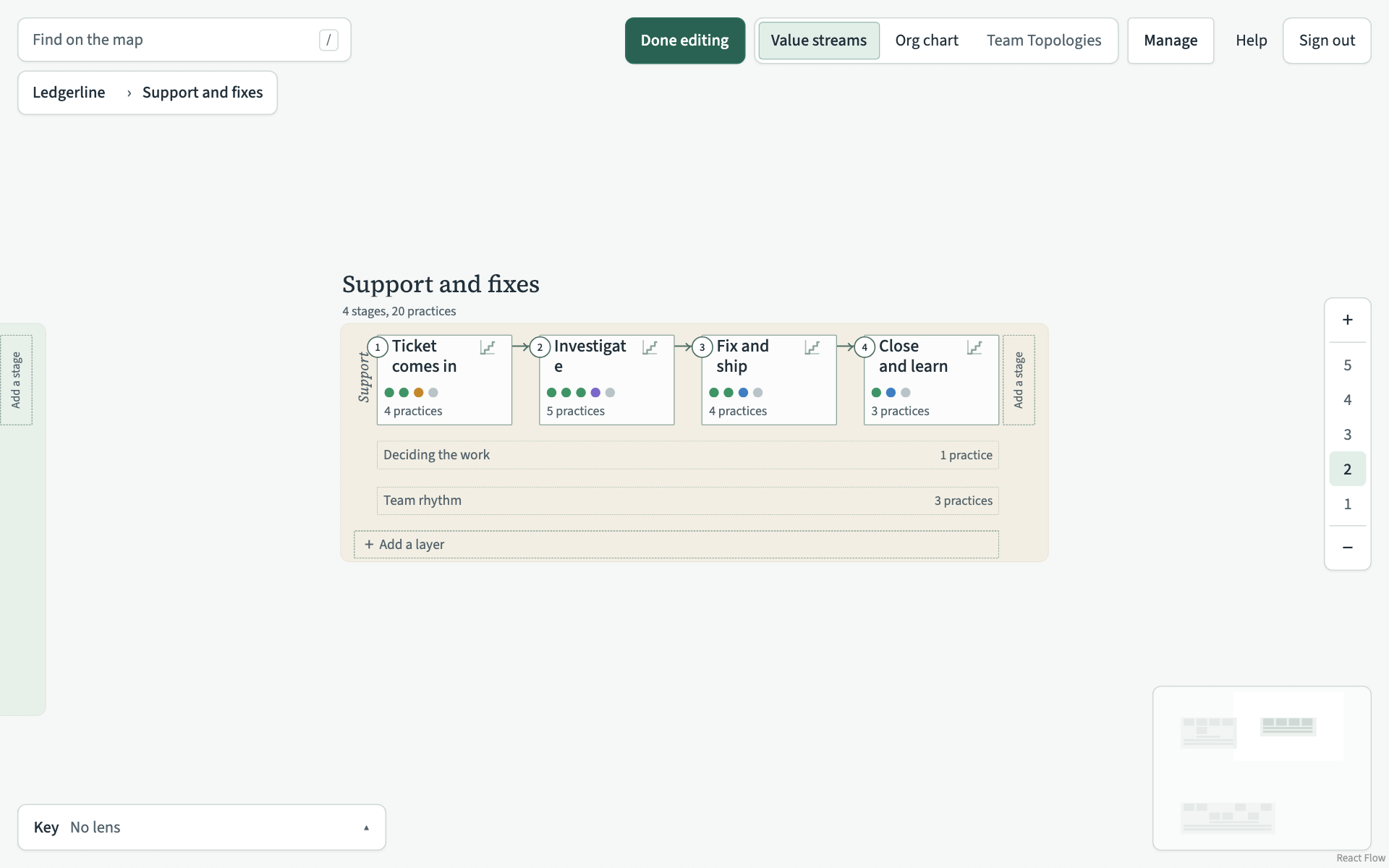Select zoom level 1
The height and width of the screenshot is (868, 1389).
pyautogui.click(x=1347, y=504)
